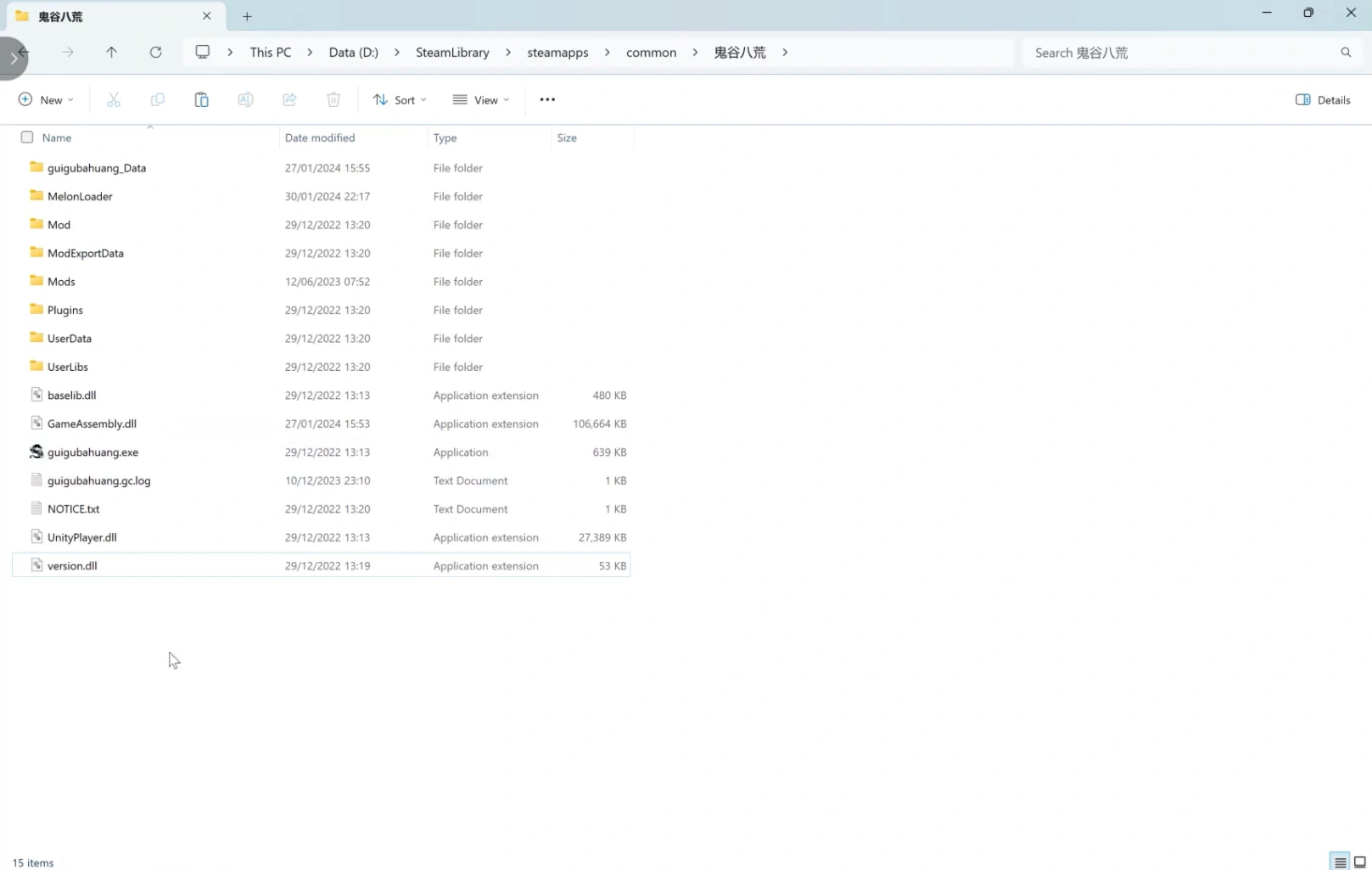Expand the chevron after steamapps
Image resolution: width=1372 pixels, height=870 pixels.
[608, 53]
